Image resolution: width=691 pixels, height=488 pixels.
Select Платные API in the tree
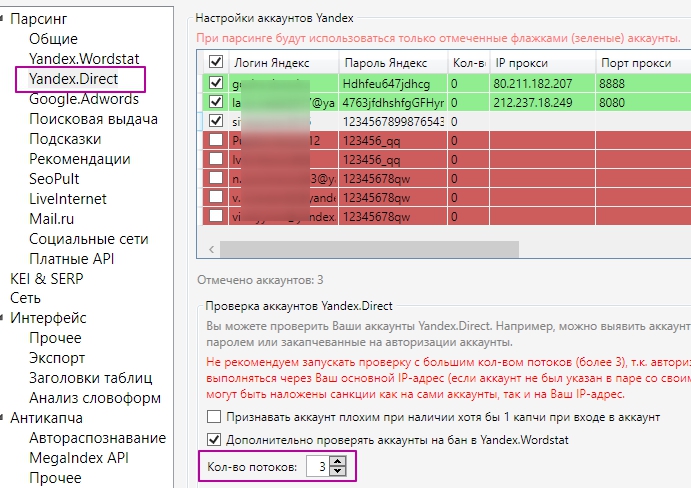pos(73,259)
